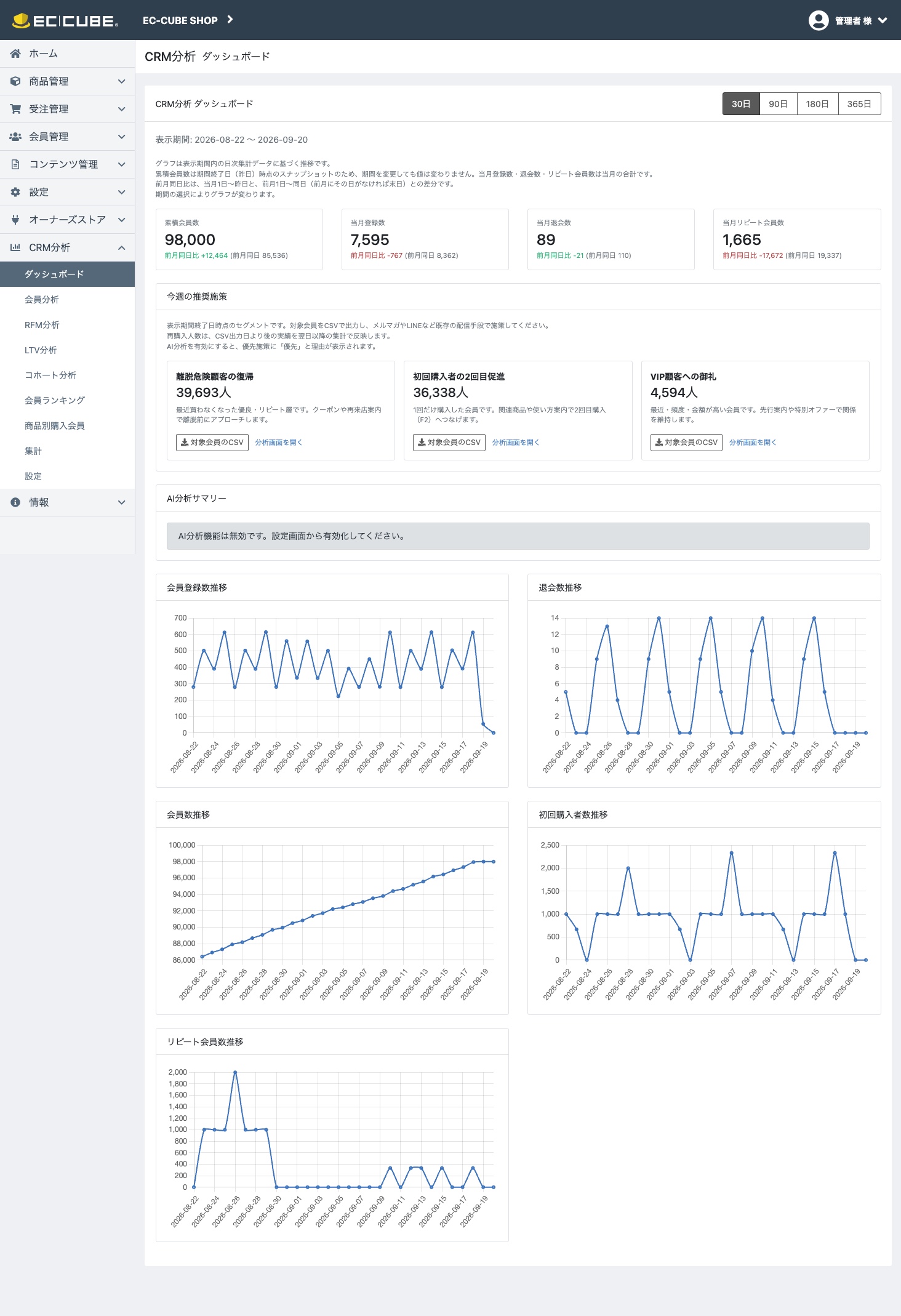The image size is (901, 1316).
Task: Select the 30日 period toggle
Action: pyautogui.click(x=741, y=104)
